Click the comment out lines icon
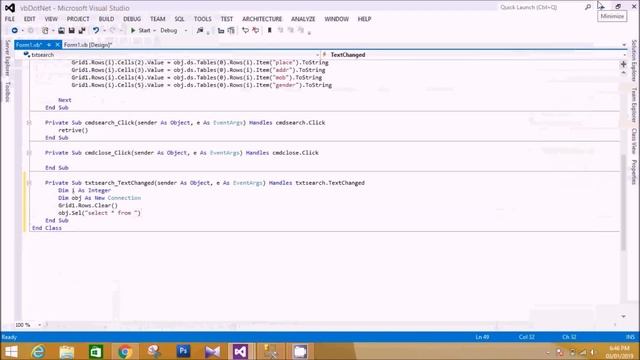The height and width of the screenshot is (360, 640). (245, 31)
